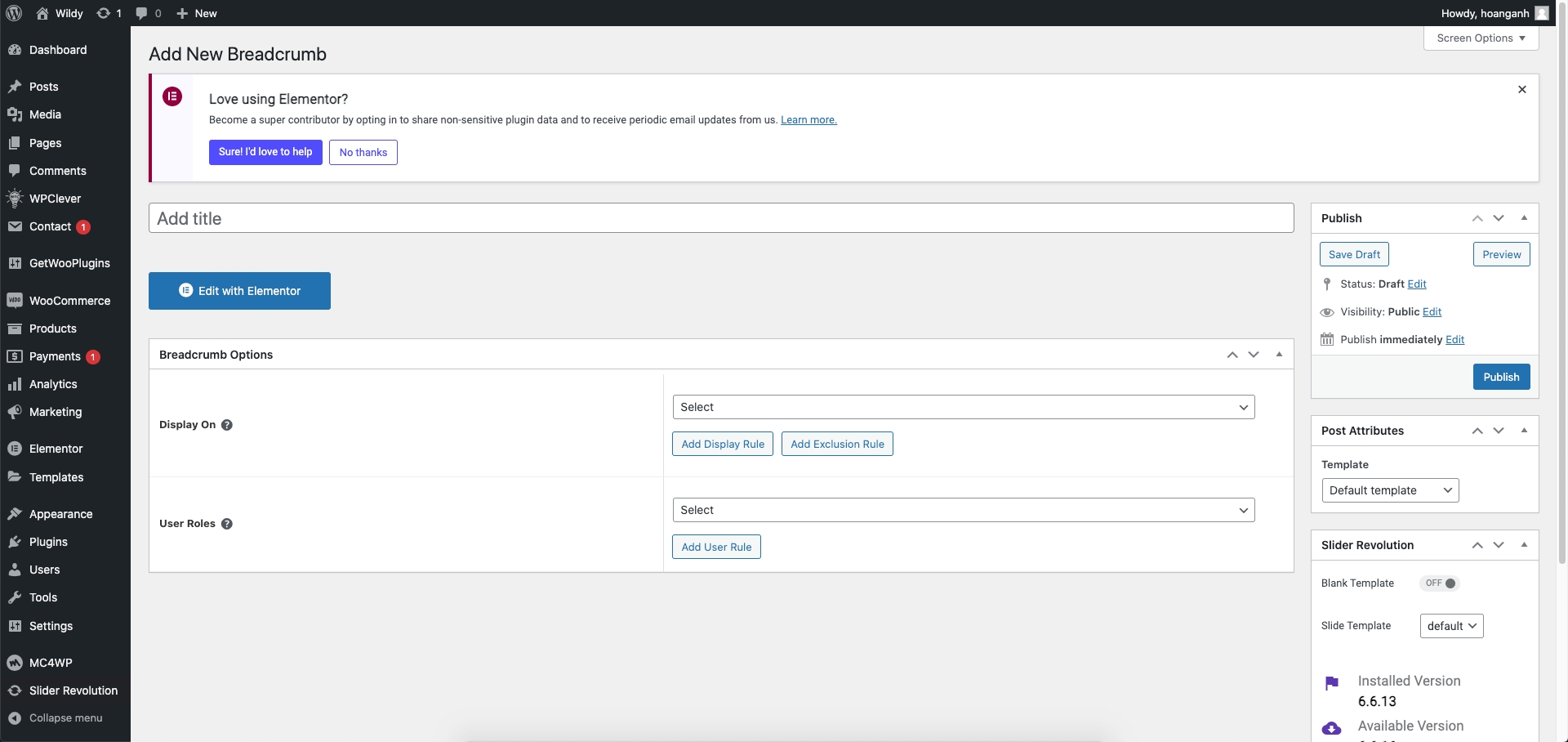Expand the Screen Options dropdown
The image size is (1568, 742).
(1481, 38)
